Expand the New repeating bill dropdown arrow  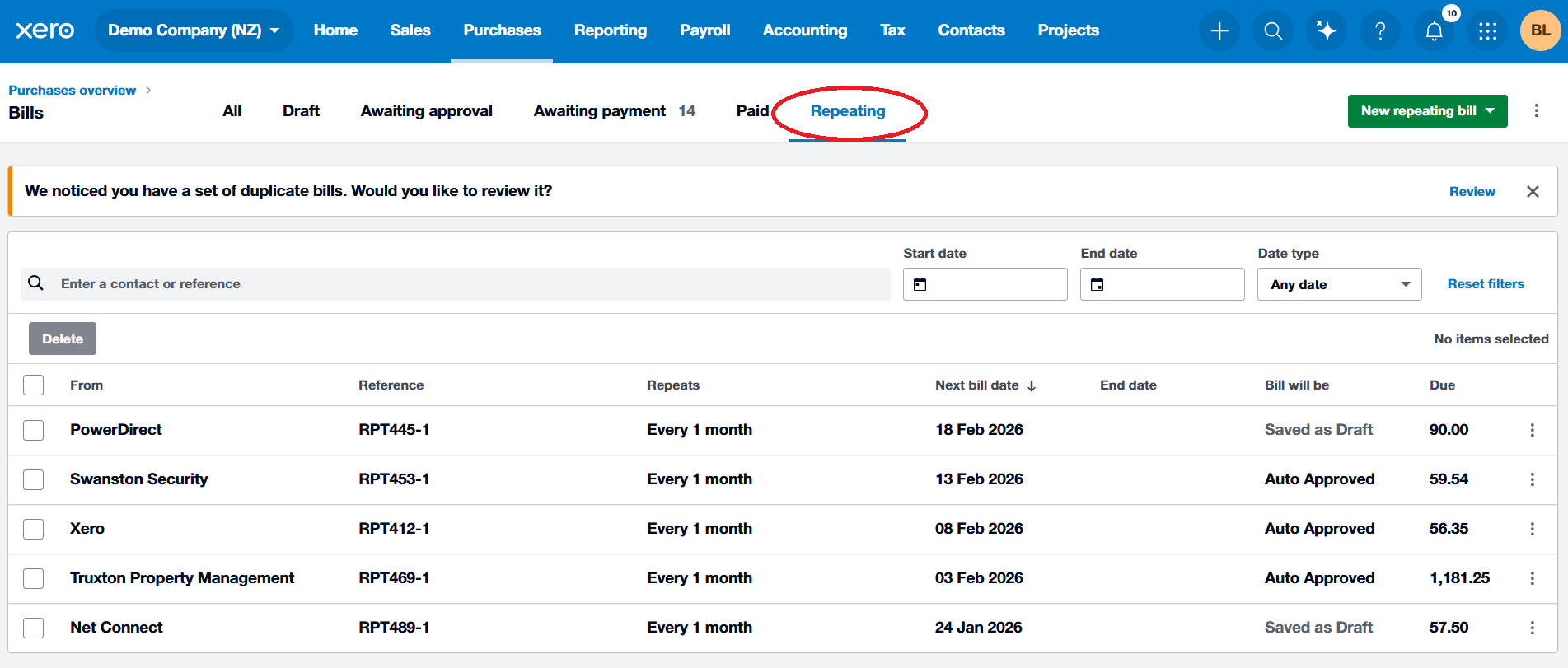point(1491,111)
